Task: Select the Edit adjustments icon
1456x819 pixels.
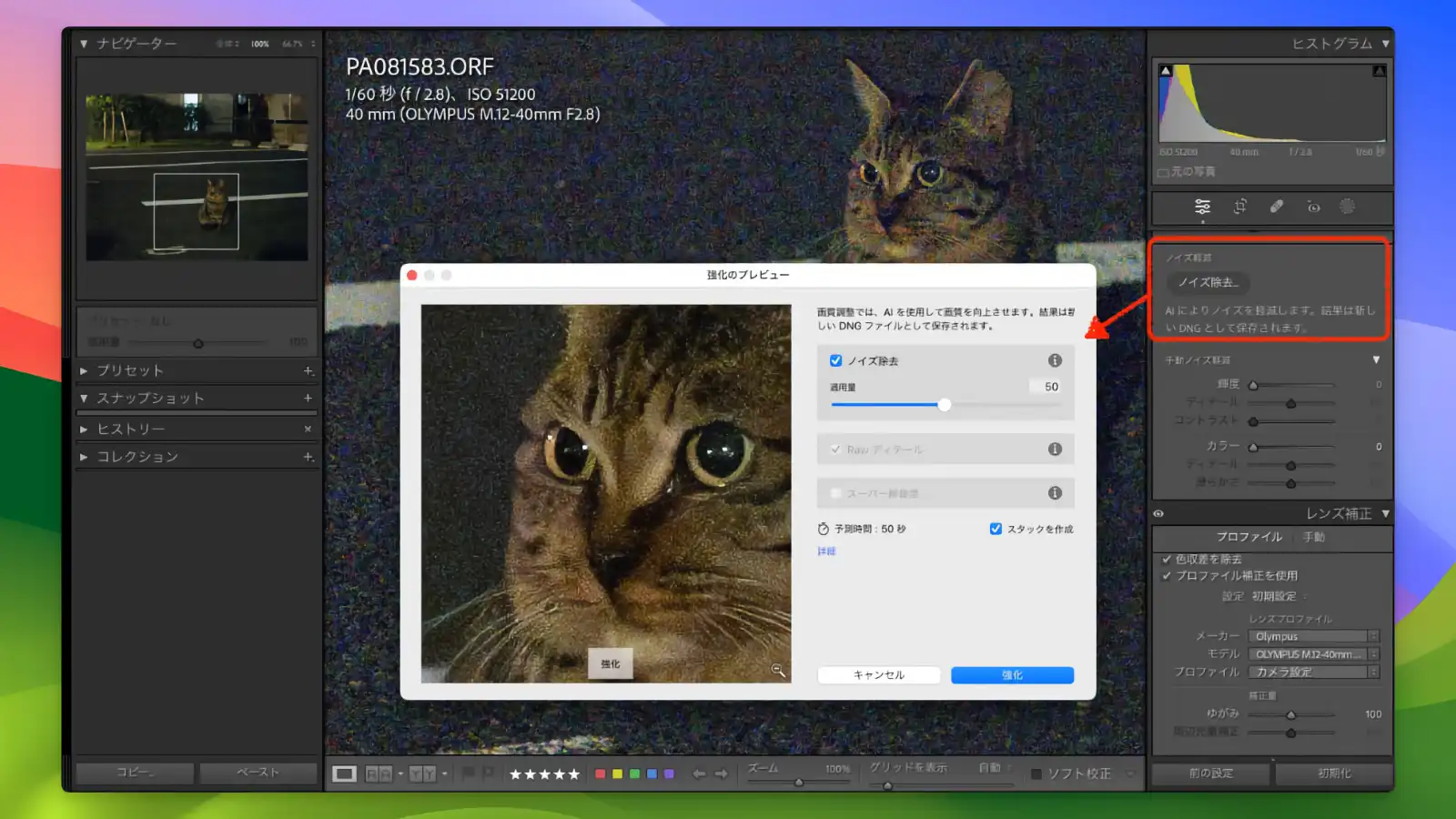Action: [x=1202, y=207]
